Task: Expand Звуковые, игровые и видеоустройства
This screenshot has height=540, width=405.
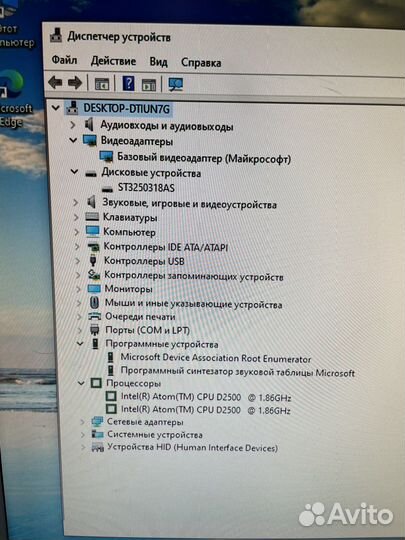Action: 76,203
